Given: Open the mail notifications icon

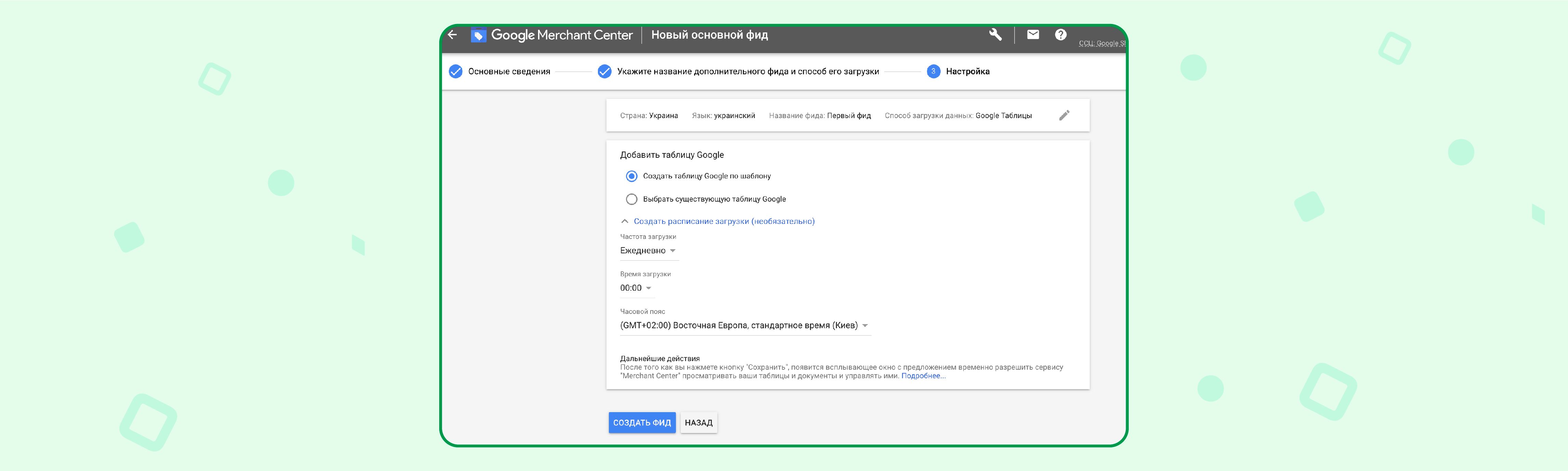Looking at the screenshot, I should (1033, 35).
